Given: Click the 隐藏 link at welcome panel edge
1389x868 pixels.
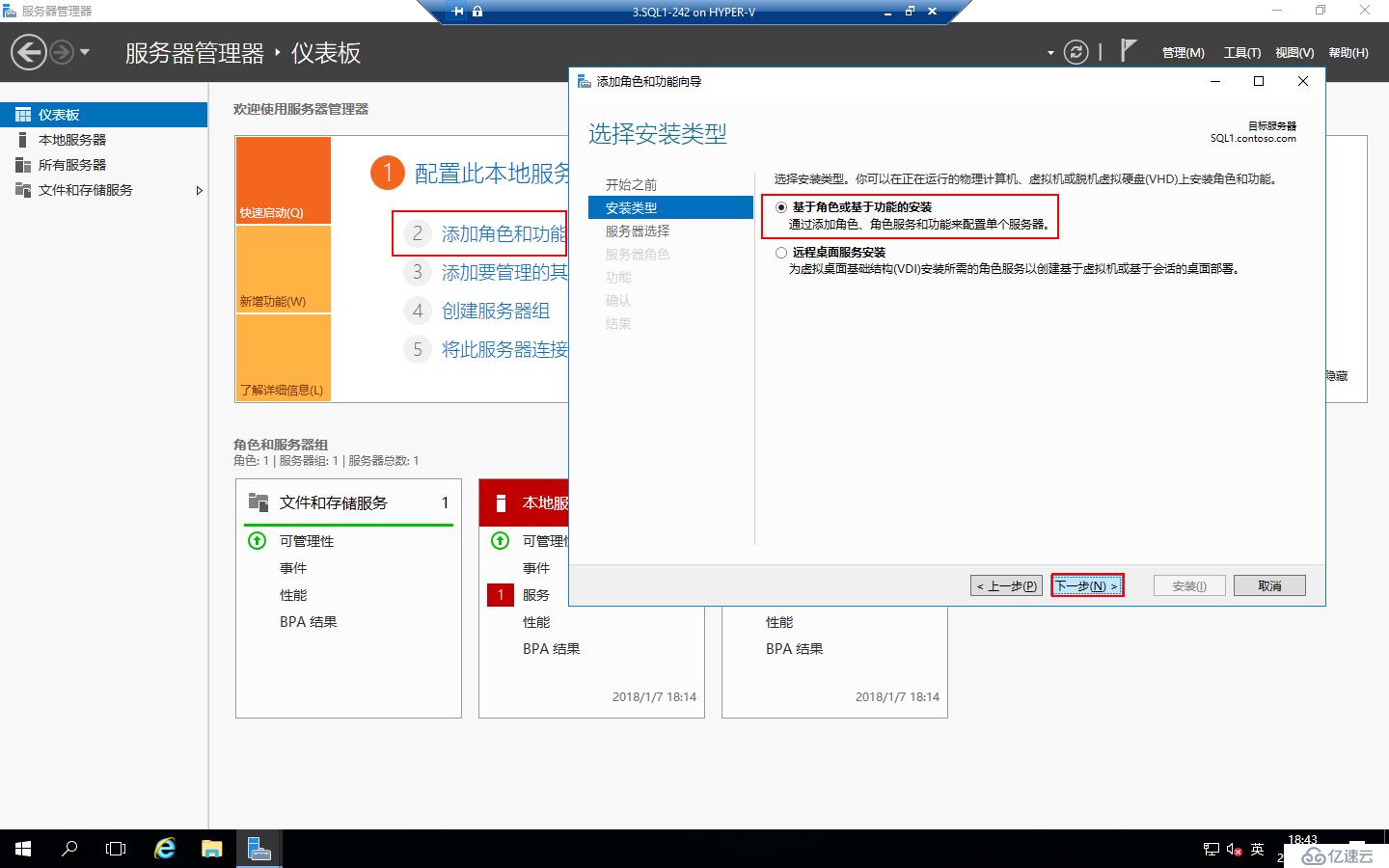Looking at the screenshot, I should [x=1337, y=376].
